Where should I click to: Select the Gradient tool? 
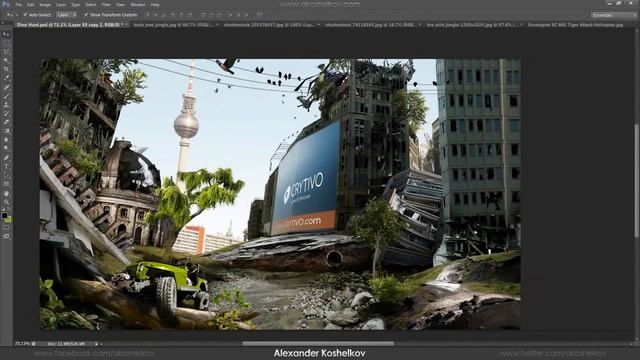pyautogui.click(x=6, y=131)
